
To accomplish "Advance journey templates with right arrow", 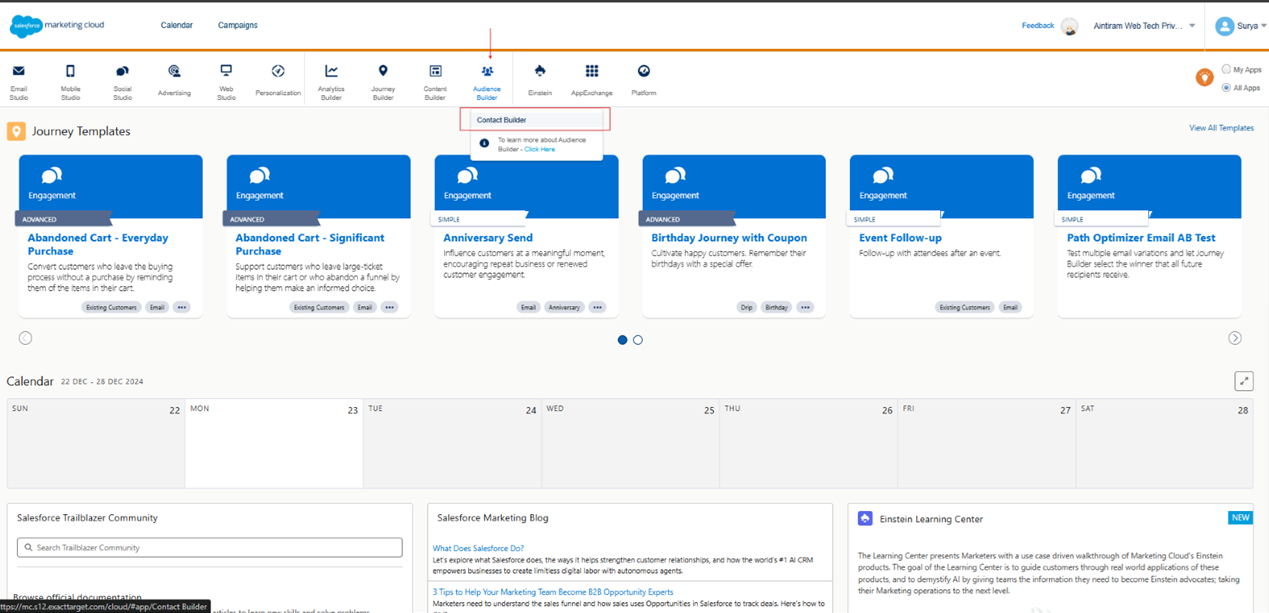I will point(1235,338).
